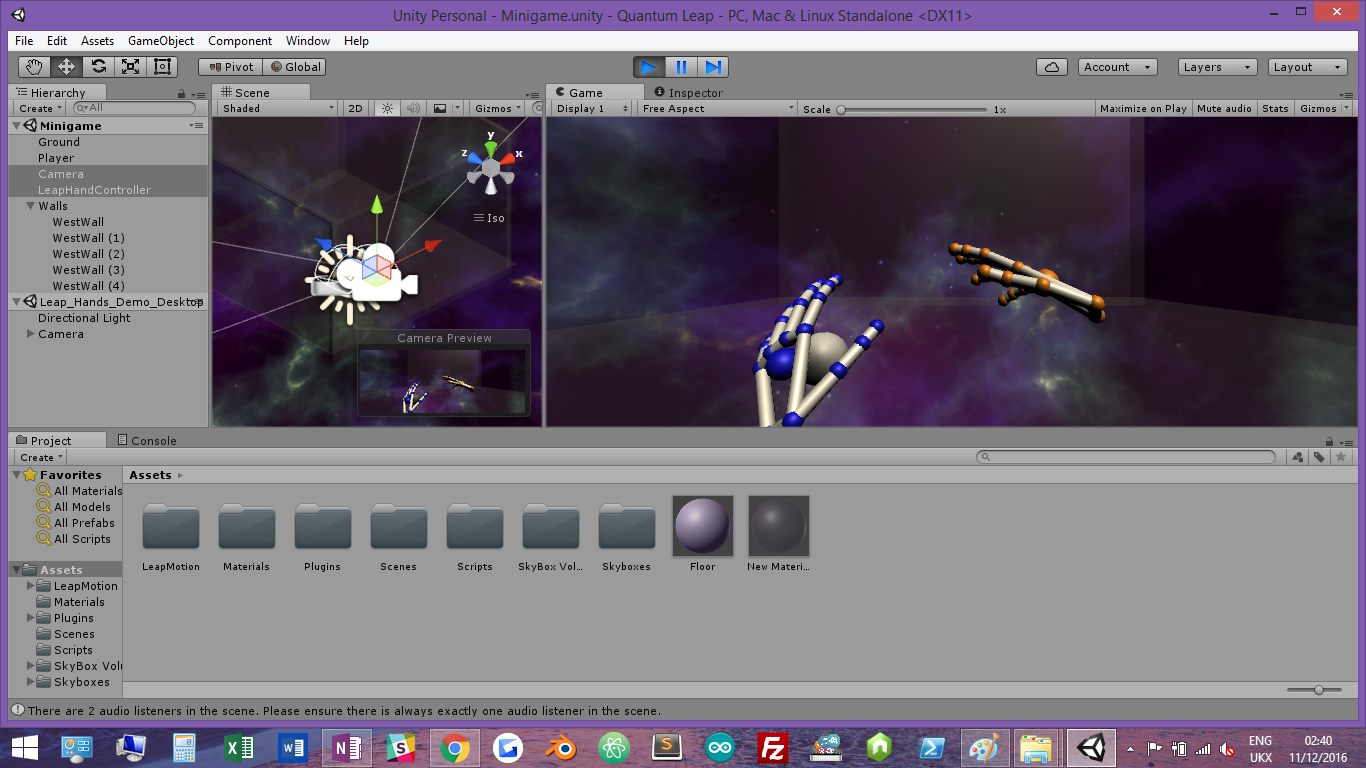Toggle 2D scene view mode
Screen dimensions: 1366x768
click(x=355, y=108)
